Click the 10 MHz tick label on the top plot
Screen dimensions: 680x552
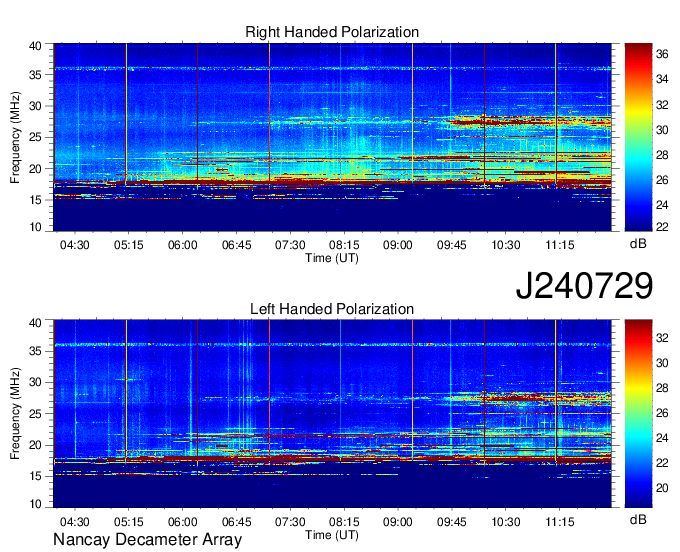coord(35,227)
